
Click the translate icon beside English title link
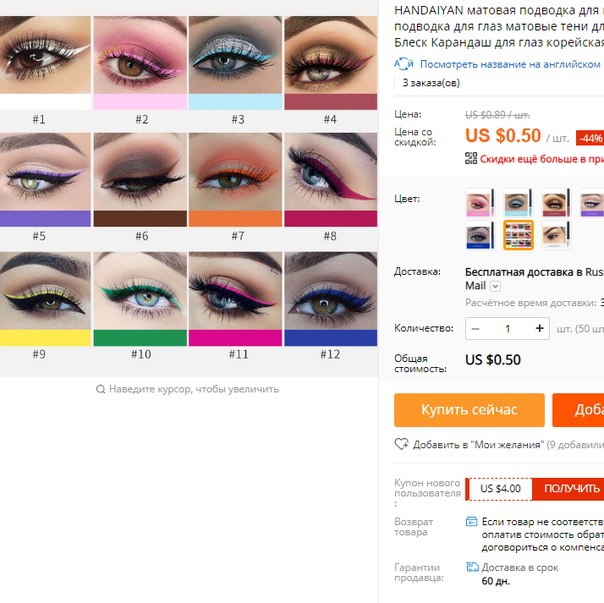coord(403,64)
